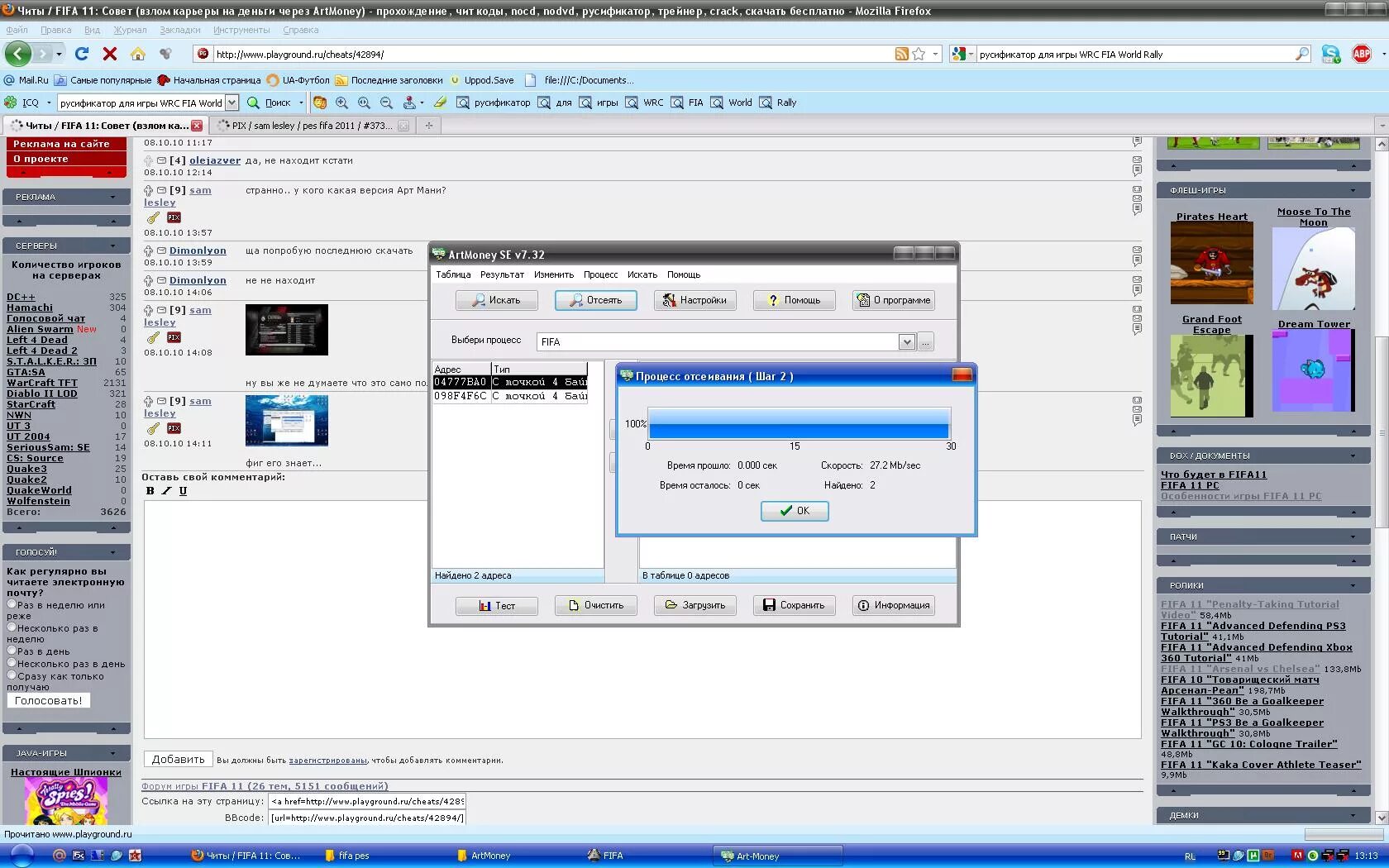Image resolution: width=1389 pixels, height=868 pixels.
Task: Open the Изменить menu in ArtMoney
Action: [554, 274]
